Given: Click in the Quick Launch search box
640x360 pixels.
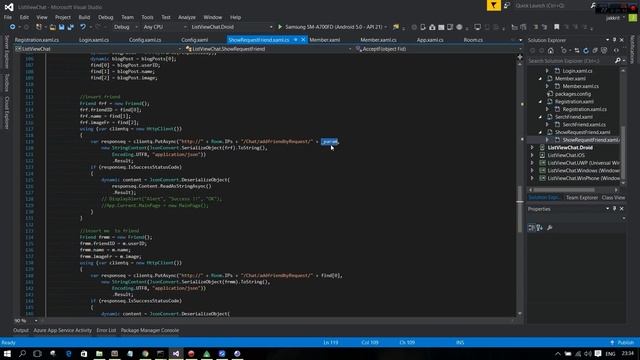Looking at the screenshot, I should click(551, 6).
